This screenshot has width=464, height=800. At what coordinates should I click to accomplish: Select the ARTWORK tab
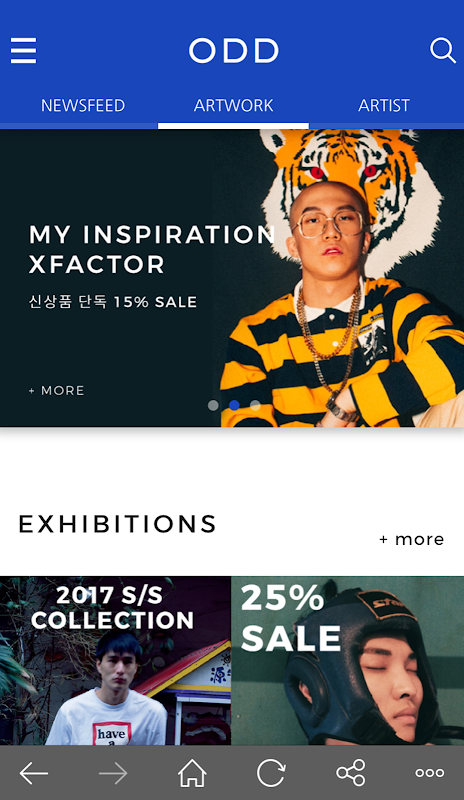233,105
